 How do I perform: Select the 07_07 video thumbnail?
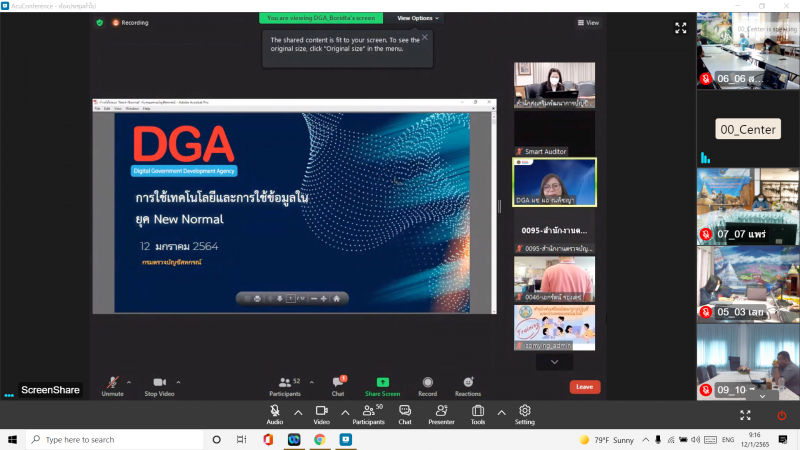(748, 206)
